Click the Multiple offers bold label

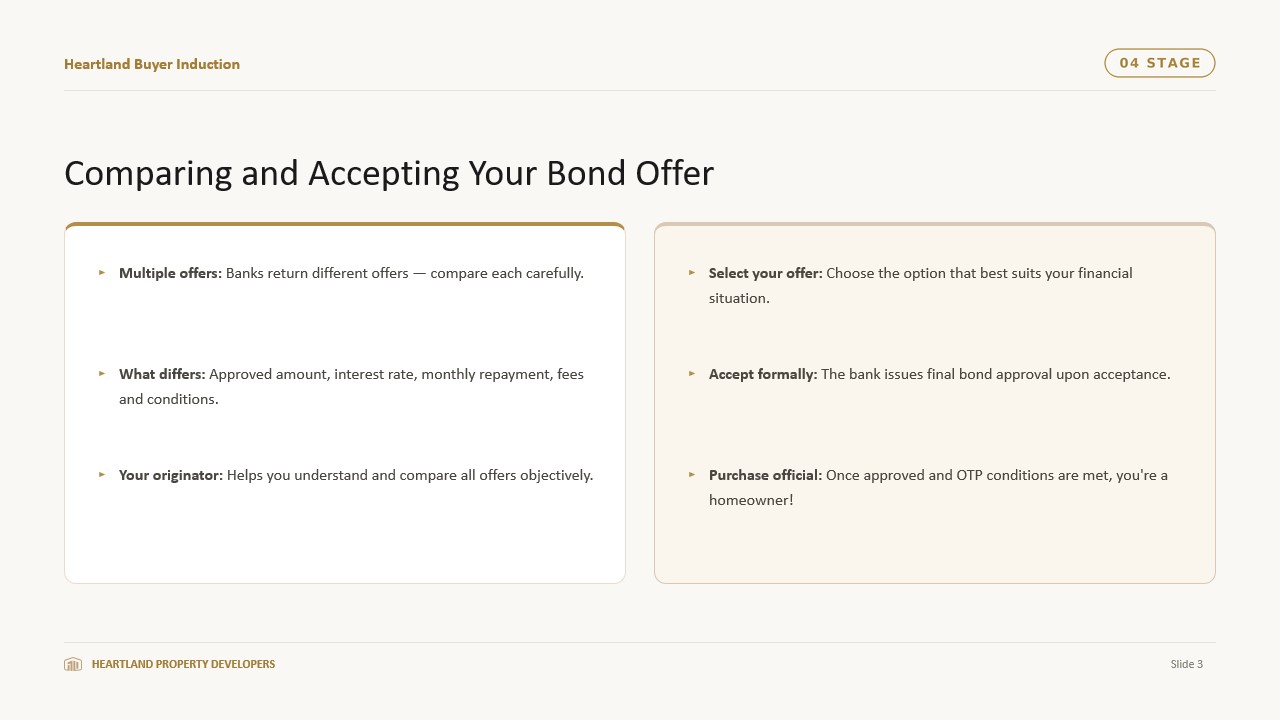tap(170, 273)
